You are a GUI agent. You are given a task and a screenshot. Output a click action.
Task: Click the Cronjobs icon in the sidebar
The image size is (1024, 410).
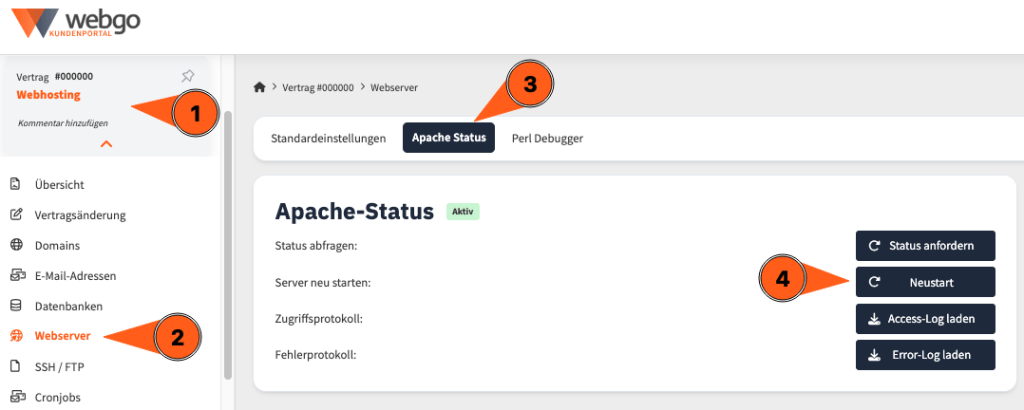(16, 397)
